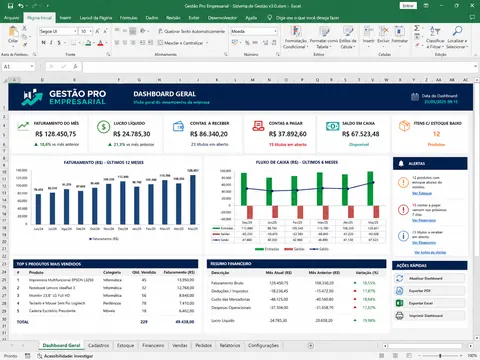Open Format as Table (Formatar como Tabela)
Screen dimensions: 480x360
[324, 37]
